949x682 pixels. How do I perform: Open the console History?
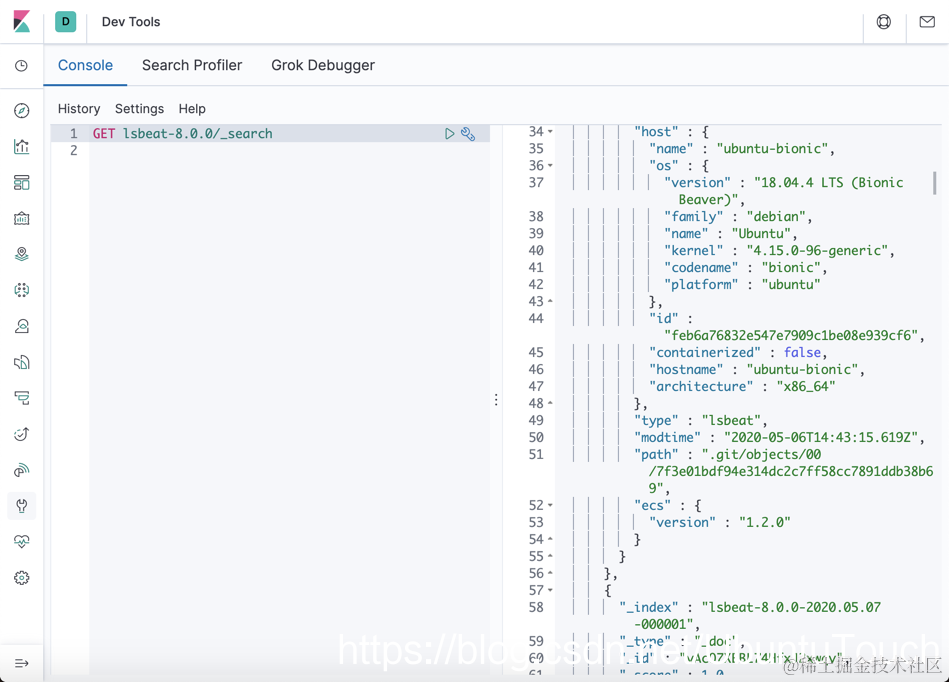[79, 109]
